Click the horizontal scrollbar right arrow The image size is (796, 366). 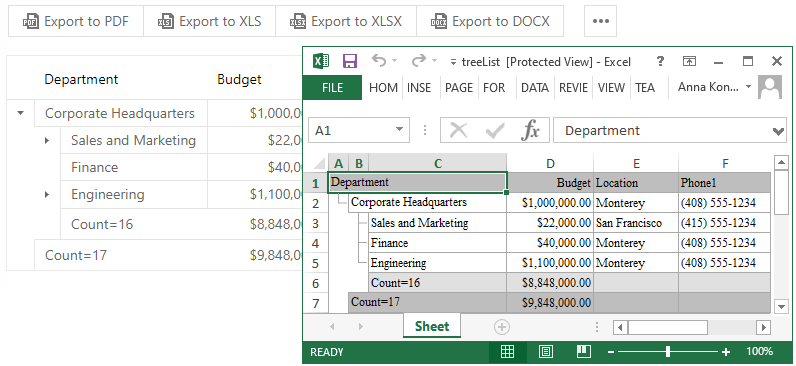(x=764, y=327)
